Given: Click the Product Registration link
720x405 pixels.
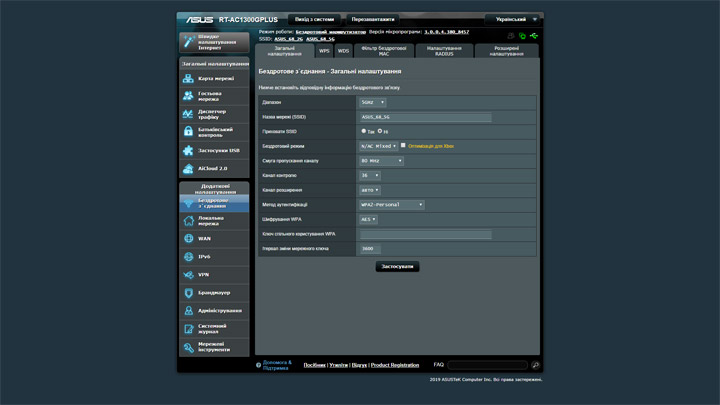Looking at the screenshot, I should point(395,365).
